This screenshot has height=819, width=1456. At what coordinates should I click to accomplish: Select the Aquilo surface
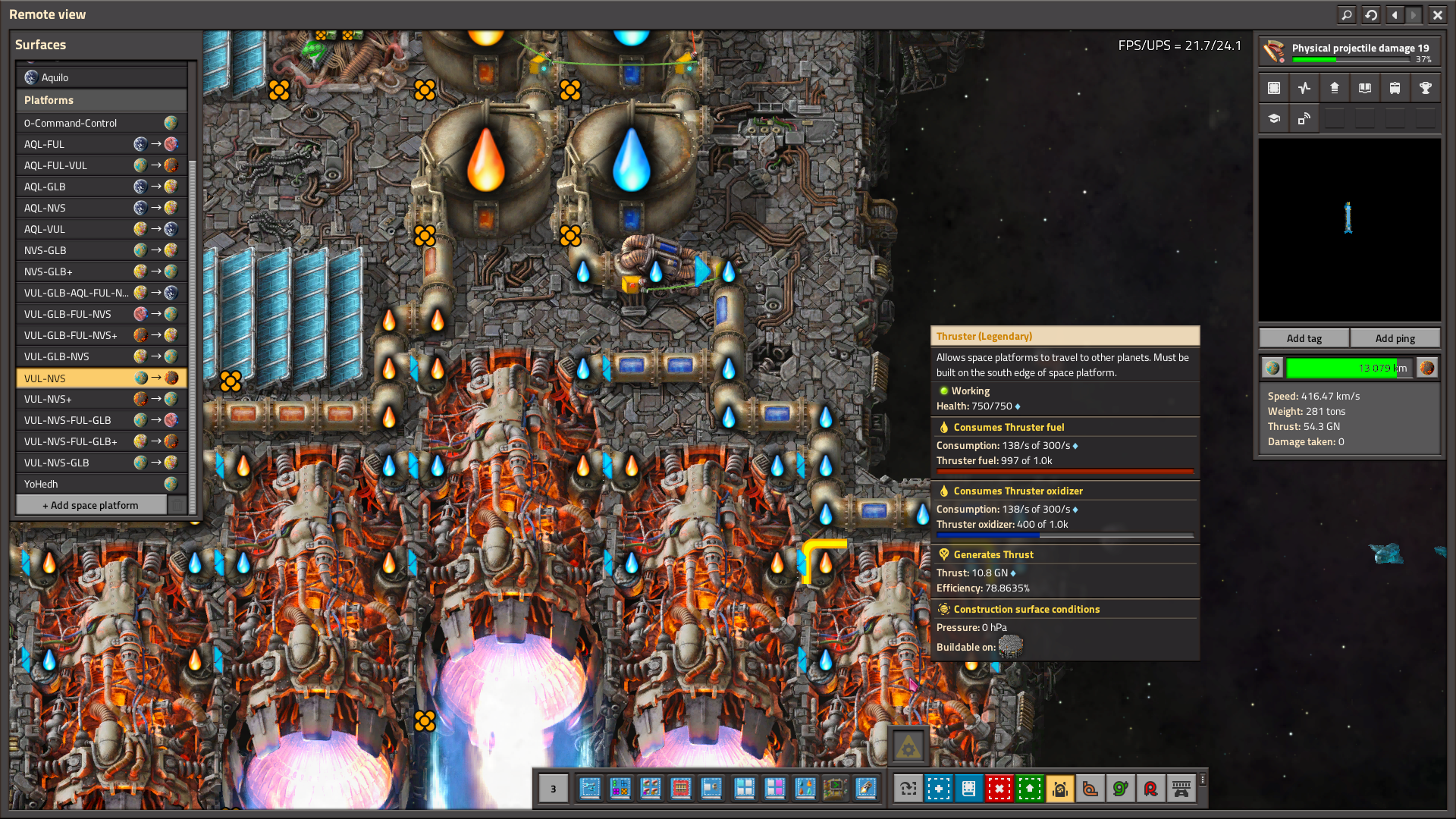click(x=102, y=77)
